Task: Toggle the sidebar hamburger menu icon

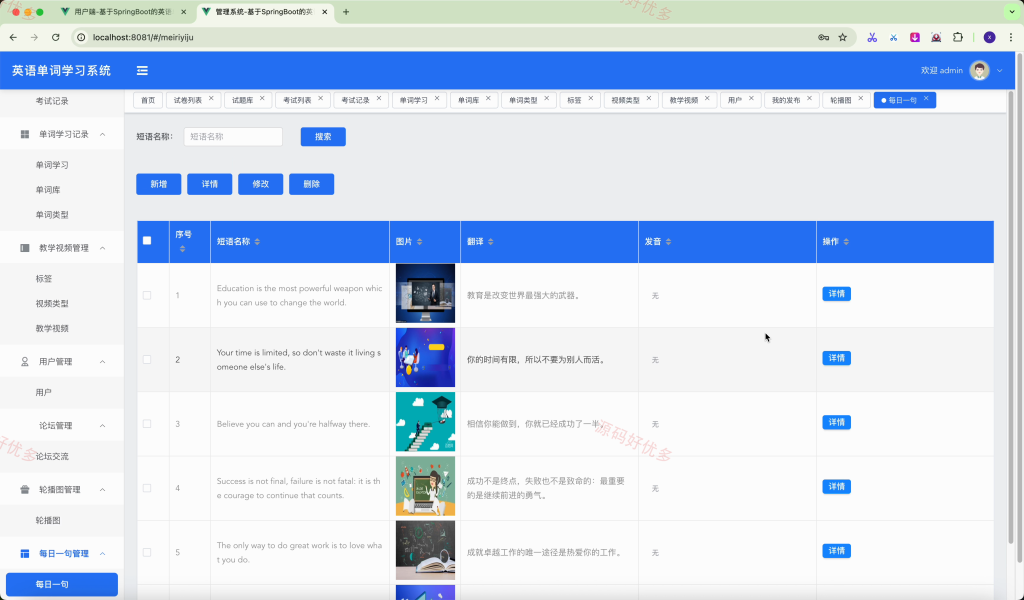Action: point(142,71)
